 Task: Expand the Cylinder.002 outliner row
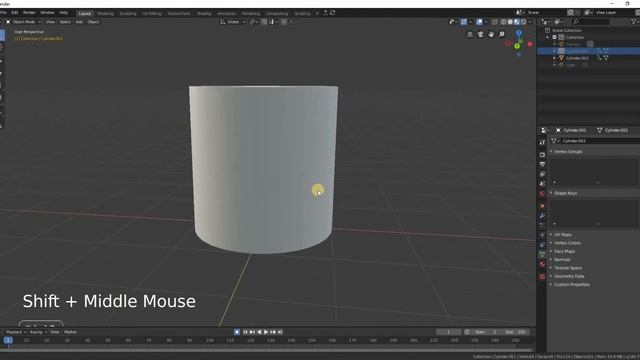point(554,58)
